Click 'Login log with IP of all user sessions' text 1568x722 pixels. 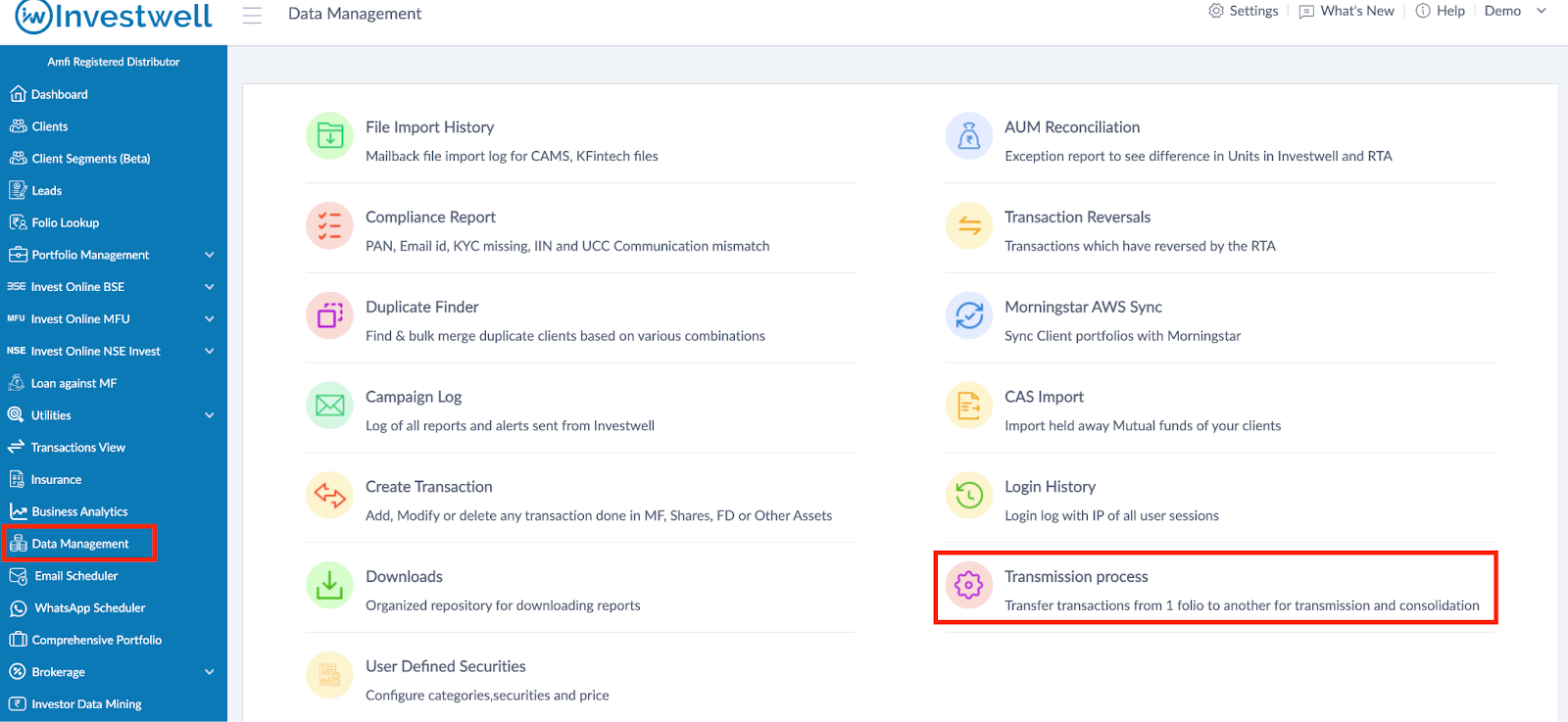pos(1111,515)
